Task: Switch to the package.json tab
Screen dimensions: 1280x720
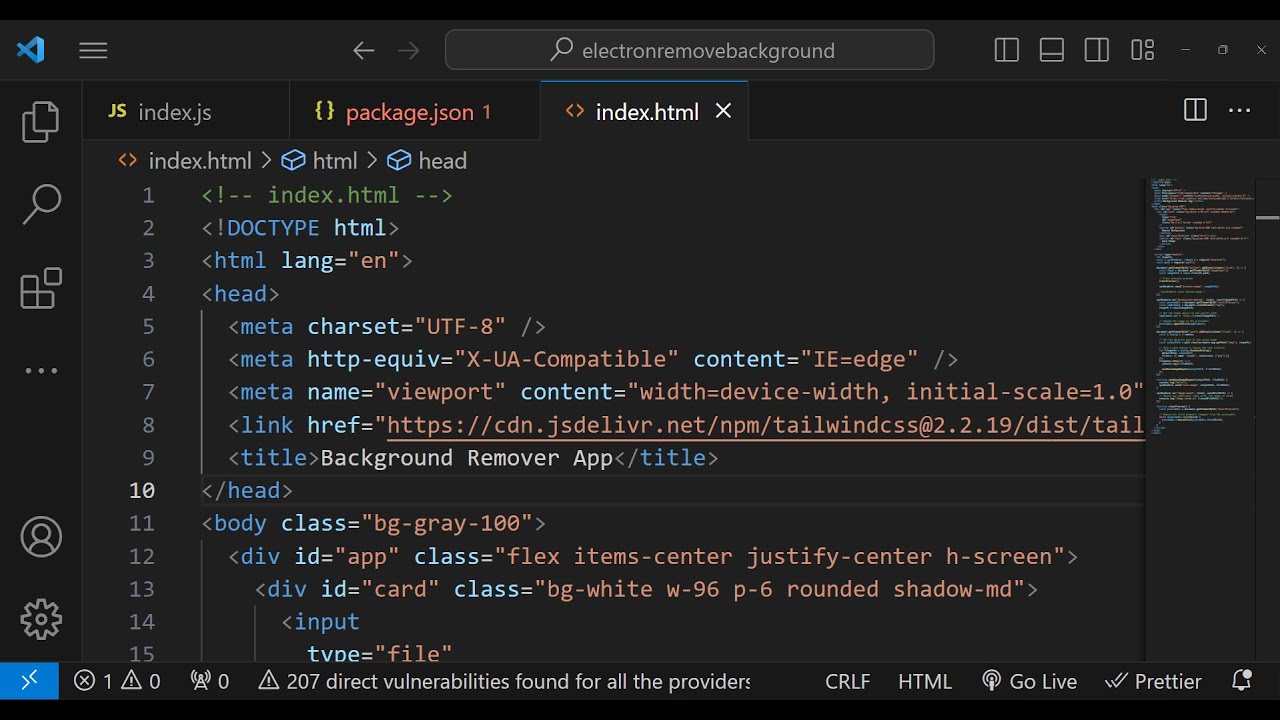Action: (x=409, y=112)
